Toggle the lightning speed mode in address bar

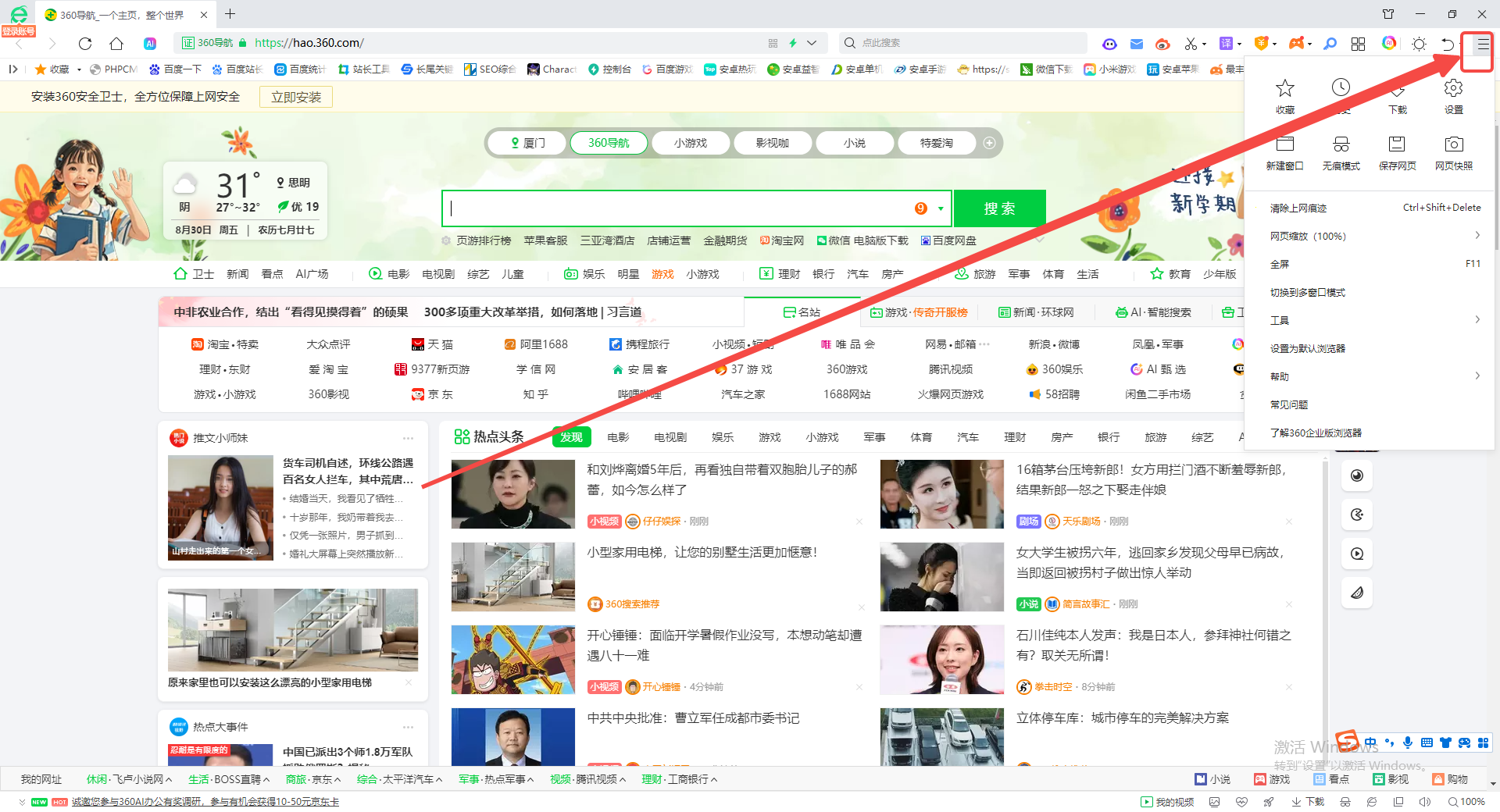793,43
